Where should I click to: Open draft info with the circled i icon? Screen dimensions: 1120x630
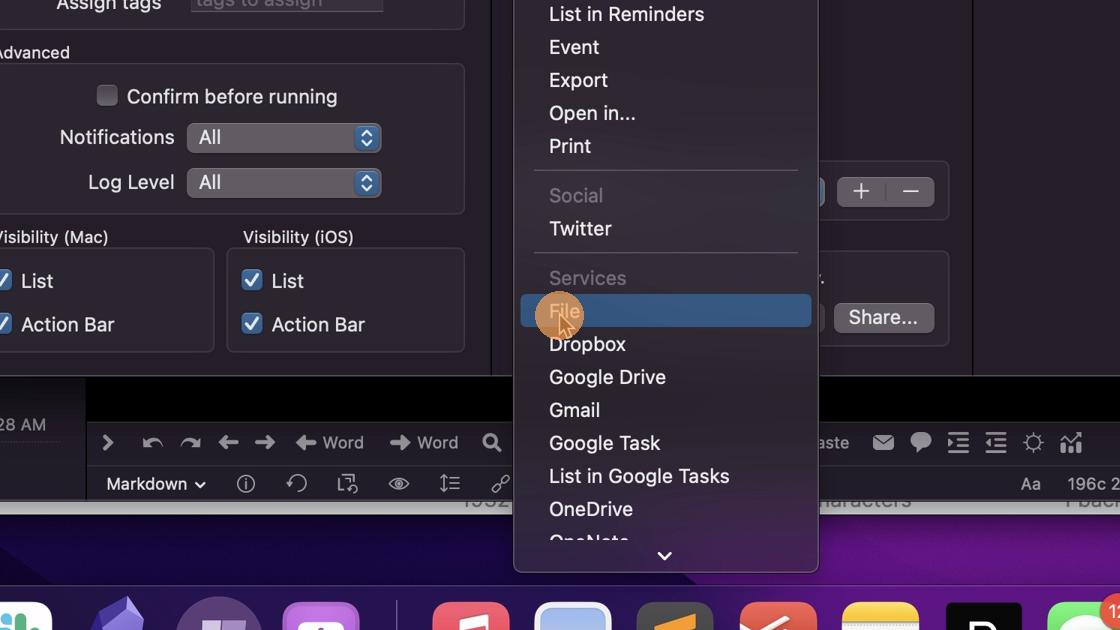tap(246, 484)
